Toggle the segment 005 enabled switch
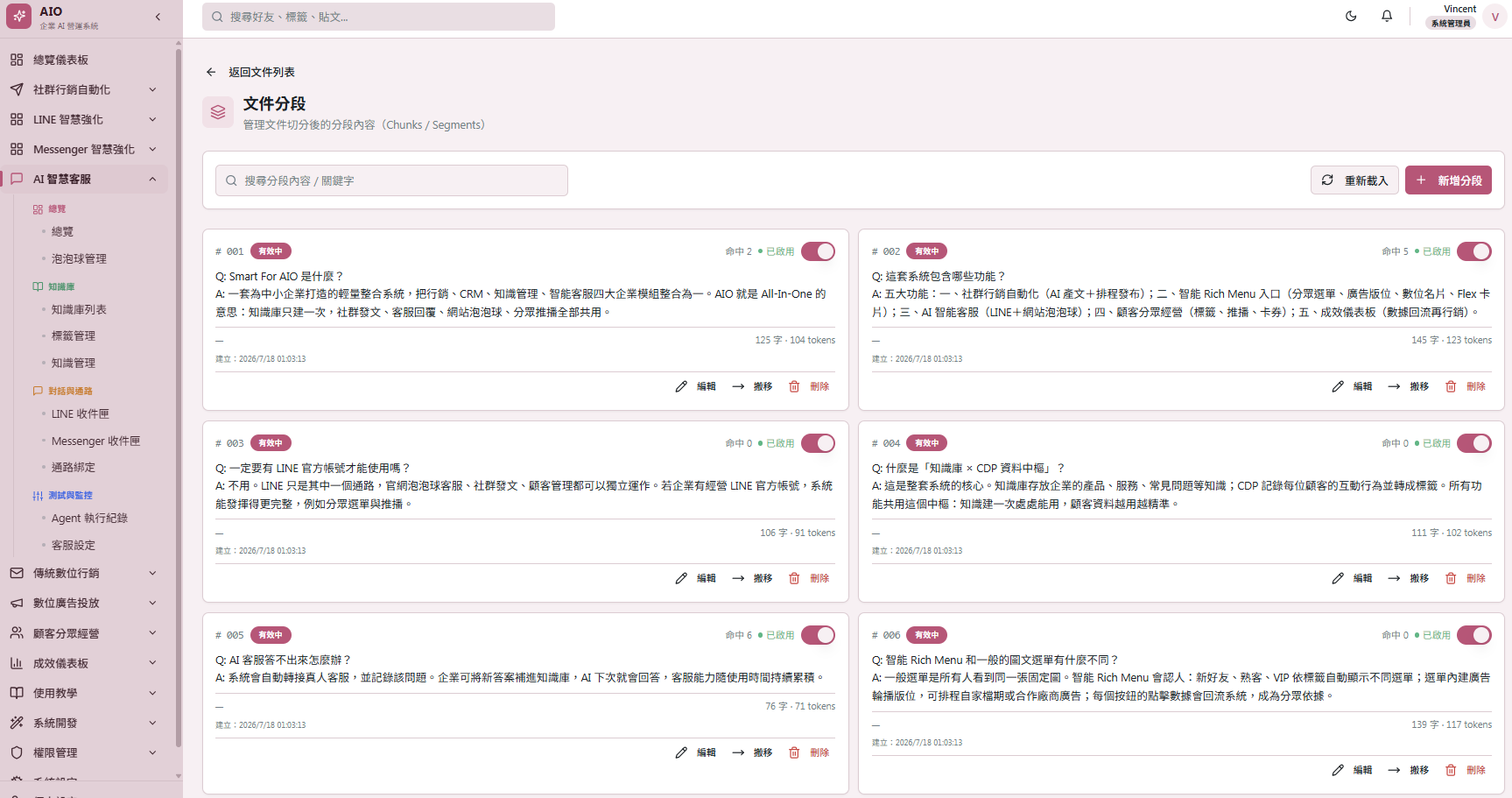The height and width of the screenshot is (798, 1512). pos(818,635)
